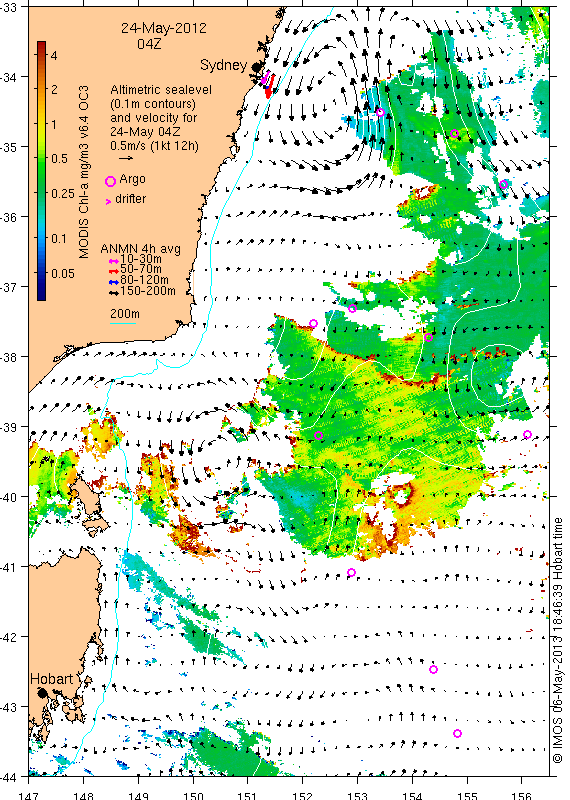Image resolution: width=570 pixels, height=800 pixels.
Task: Click the 'Altimetric sealevel' caption line
Action: (x=161, y=90)
